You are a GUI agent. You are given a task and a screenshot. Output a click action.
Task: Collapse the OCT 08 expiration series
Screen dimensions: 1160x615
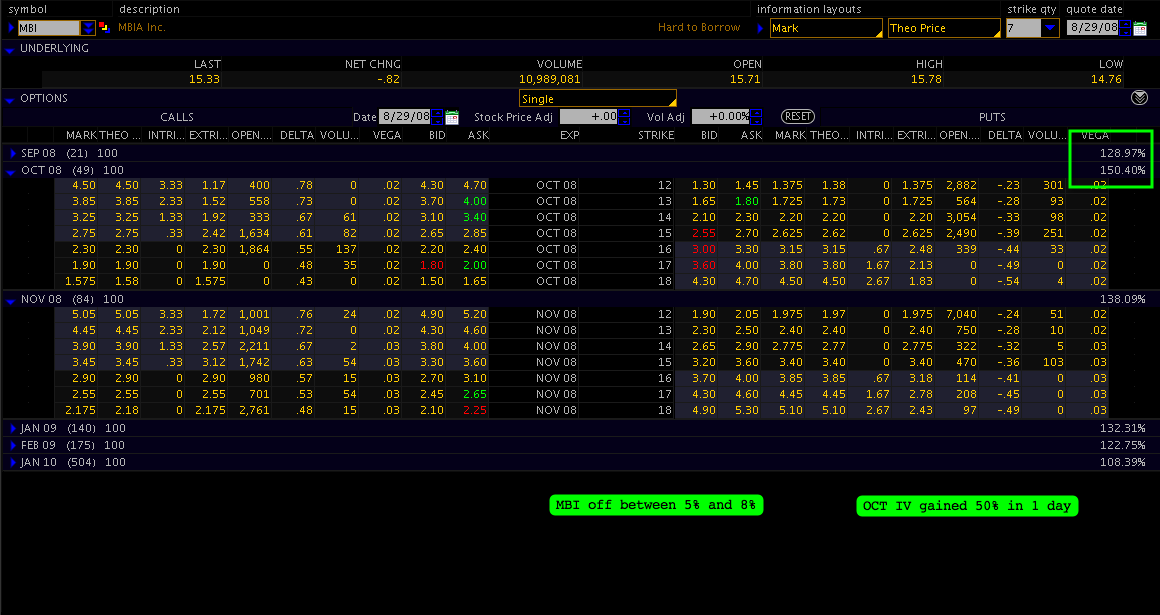point(12,170)
